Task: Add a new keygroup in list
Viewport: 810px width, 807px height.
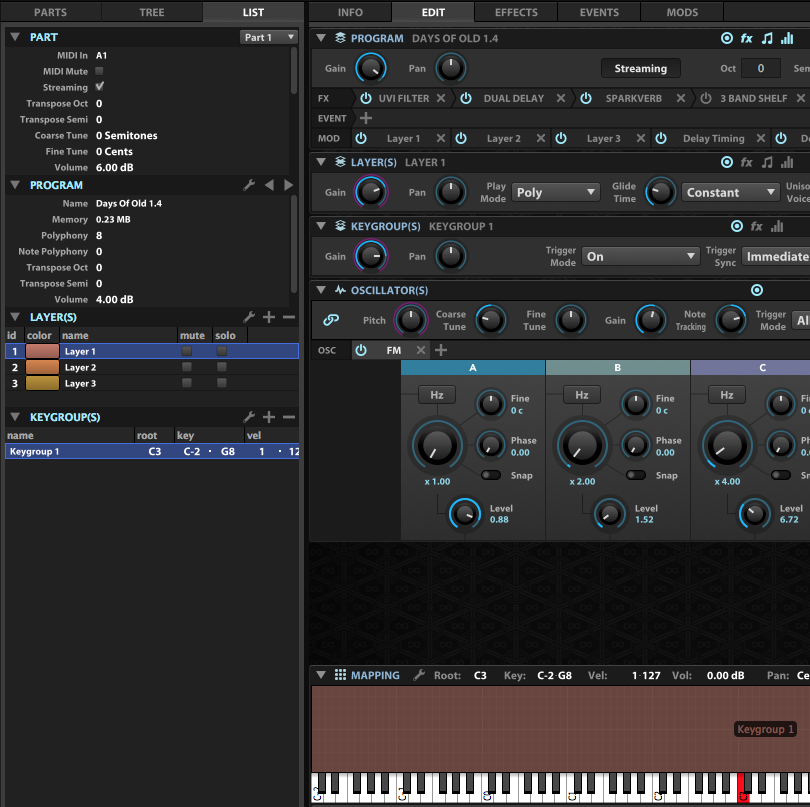Action: click(269, 417)
